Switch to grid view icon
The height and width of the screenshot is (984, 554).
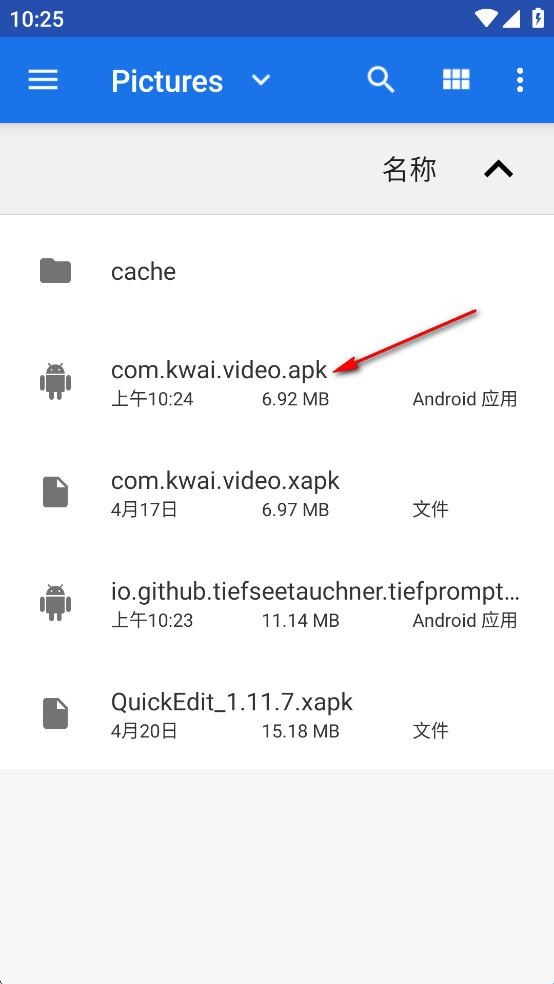pyautogui.click(x=456, y=80)
